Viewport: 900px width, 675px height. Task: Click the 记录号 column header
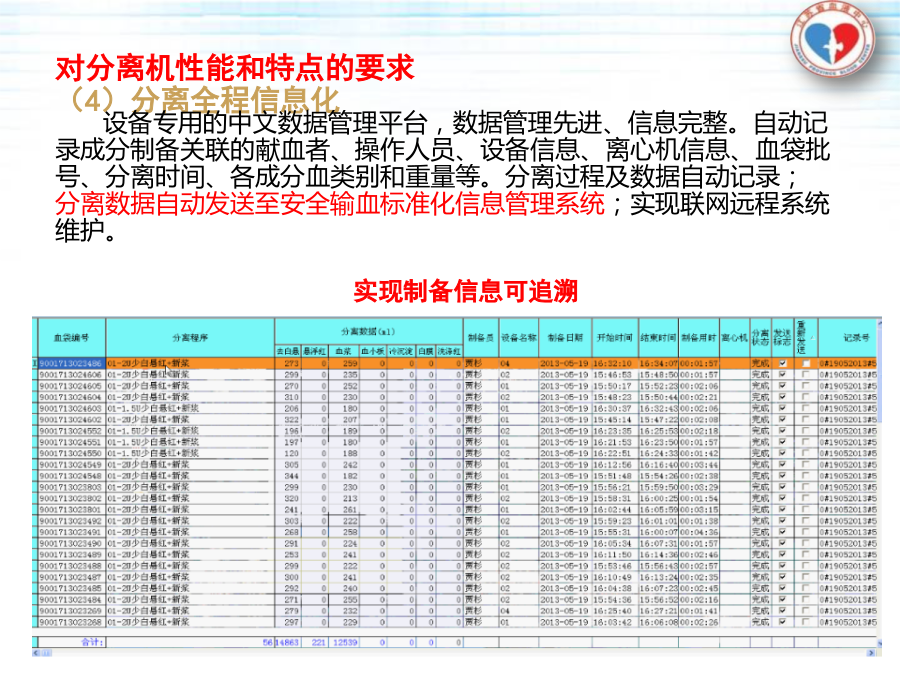pyautogui.click(x=848, y=338)
